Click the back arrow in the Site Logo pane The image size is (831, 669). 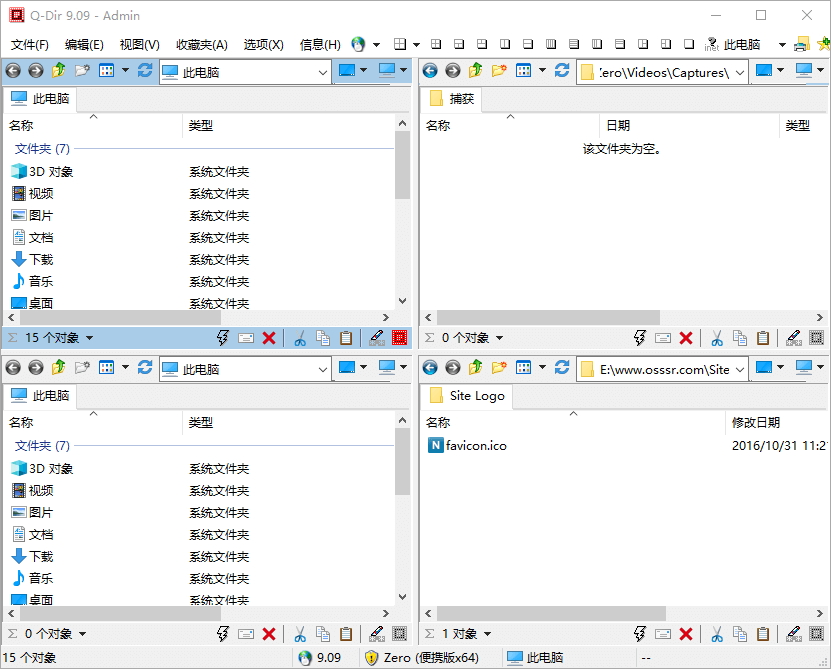point(430,368)
